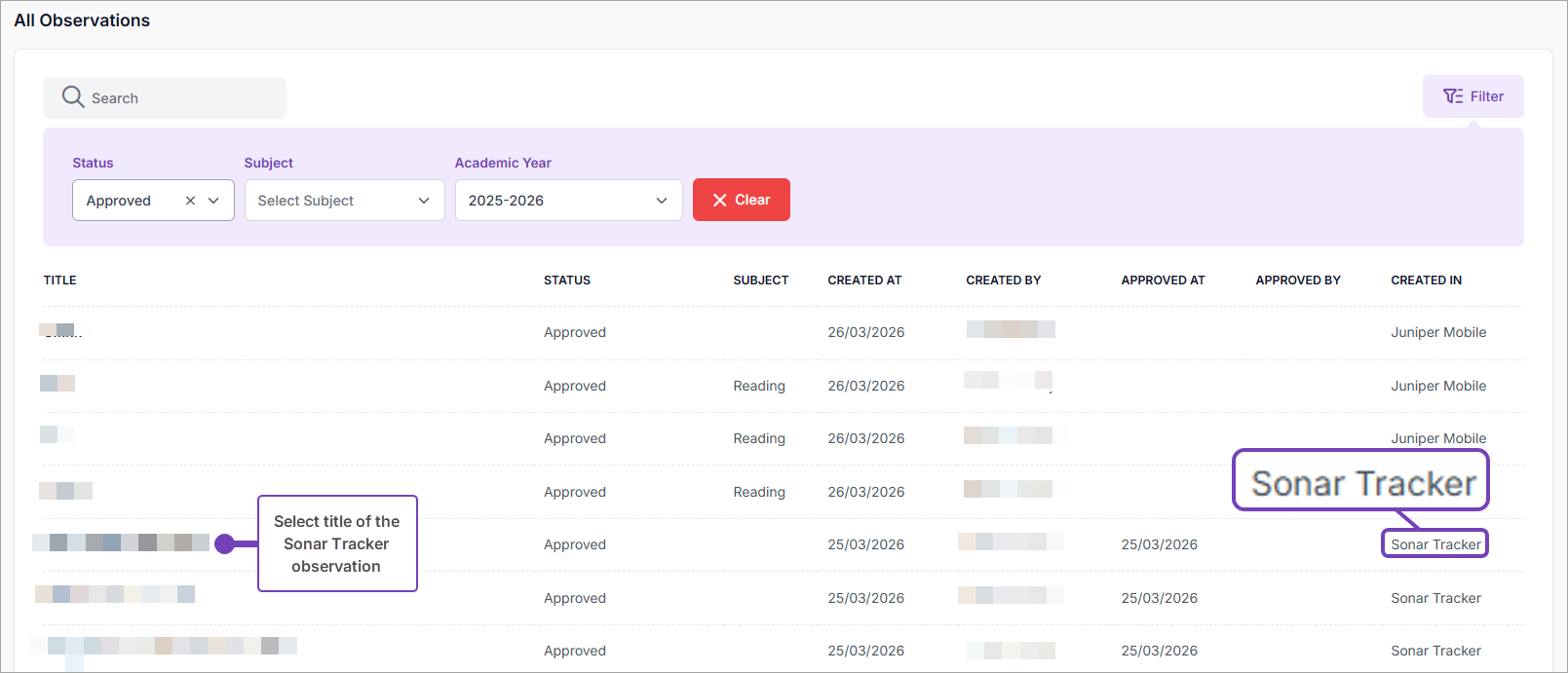Click the Filter funnel icon

1453,96
